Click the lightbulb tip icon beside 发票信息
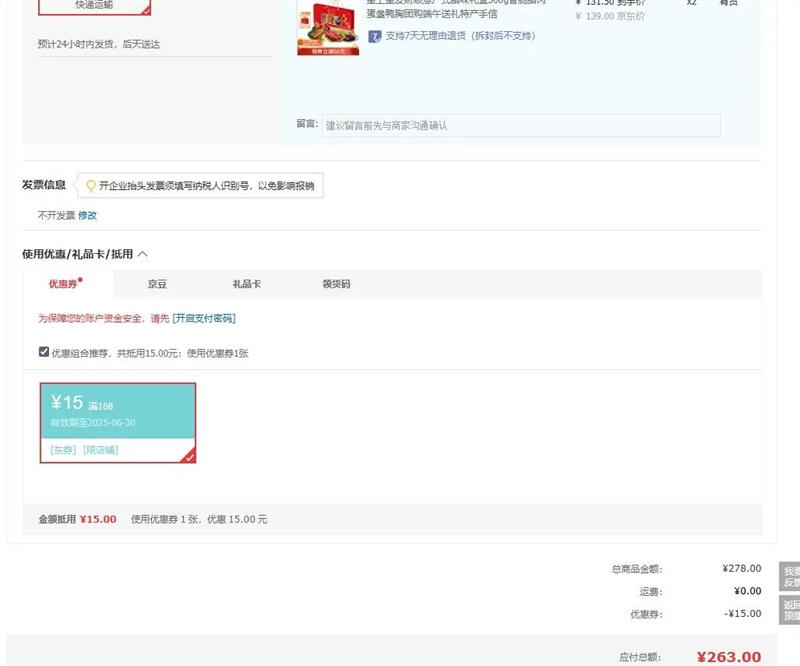 click(x=91, y=185)
